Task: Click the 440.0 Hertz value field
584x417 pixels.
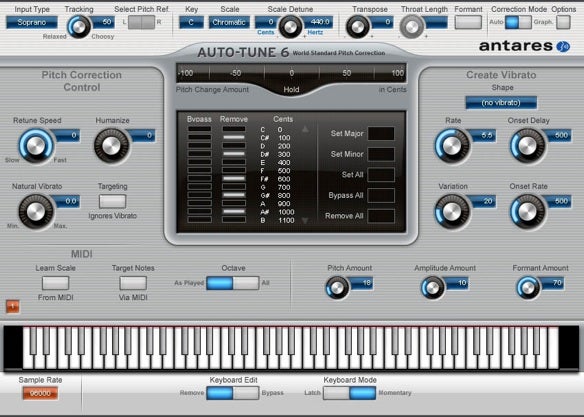Action: 317,22
